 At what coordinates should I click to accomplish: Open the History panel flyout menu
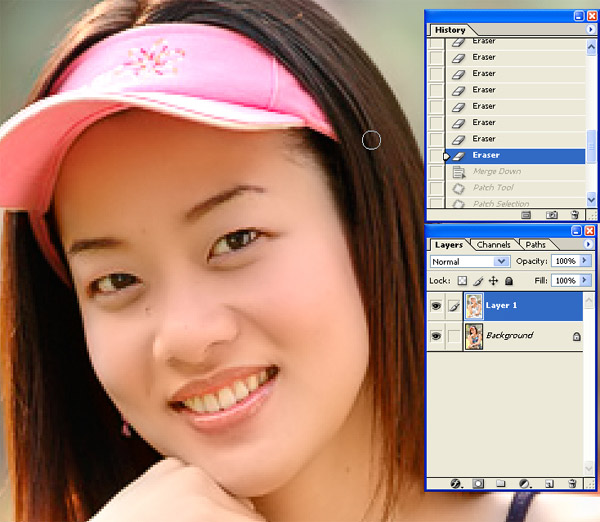pos(590,29)
